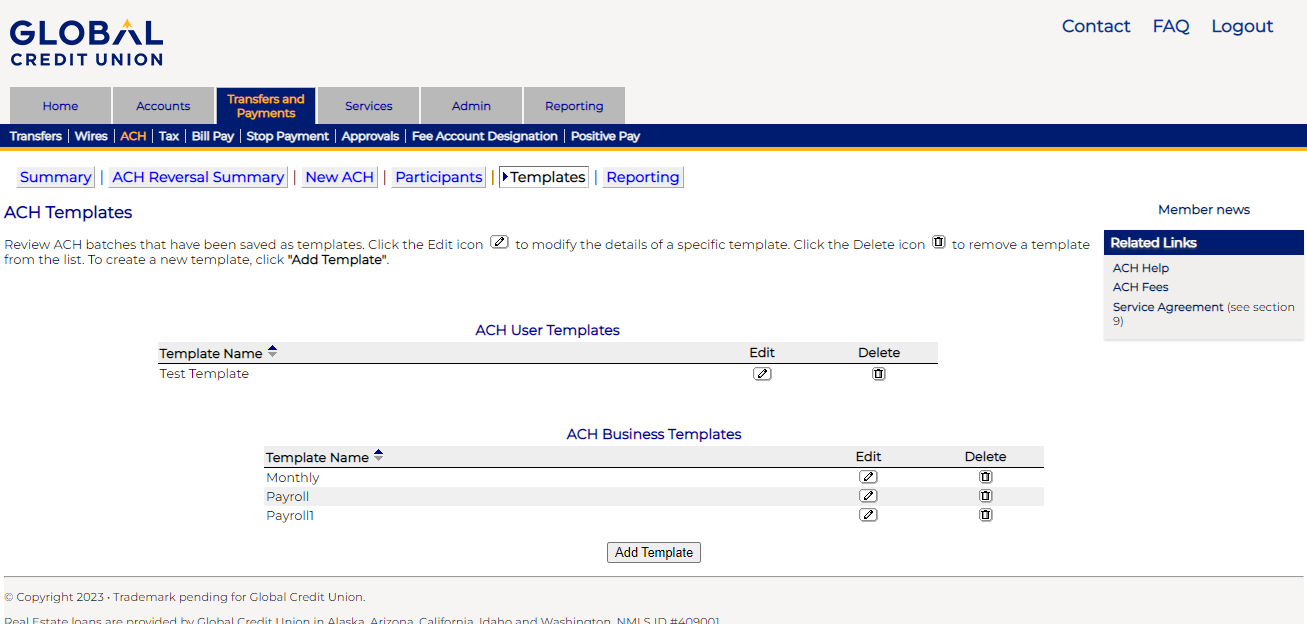The image size is (1307, 624).
Task: Click the ACH User Templates heading
Action: tap(547, 330)
